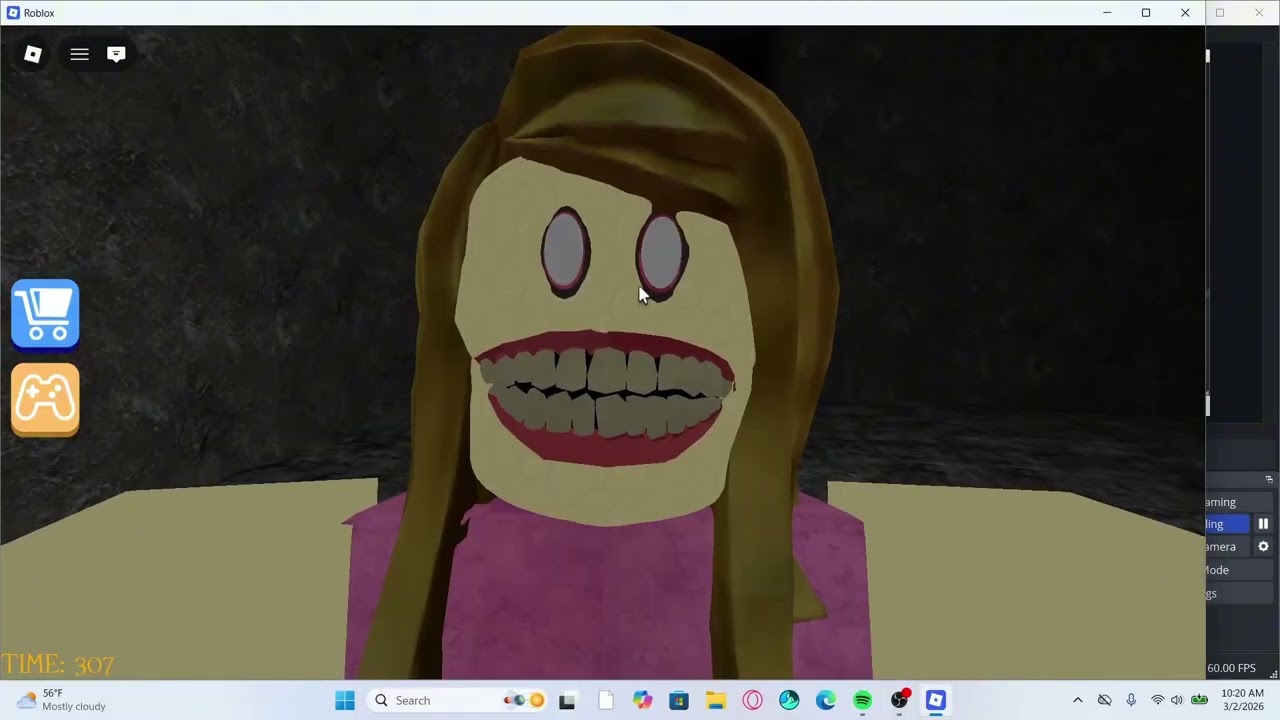Open the clock showing 10:20 AM
Screen dimensions: 1280x720
(x=1243, y=700)
